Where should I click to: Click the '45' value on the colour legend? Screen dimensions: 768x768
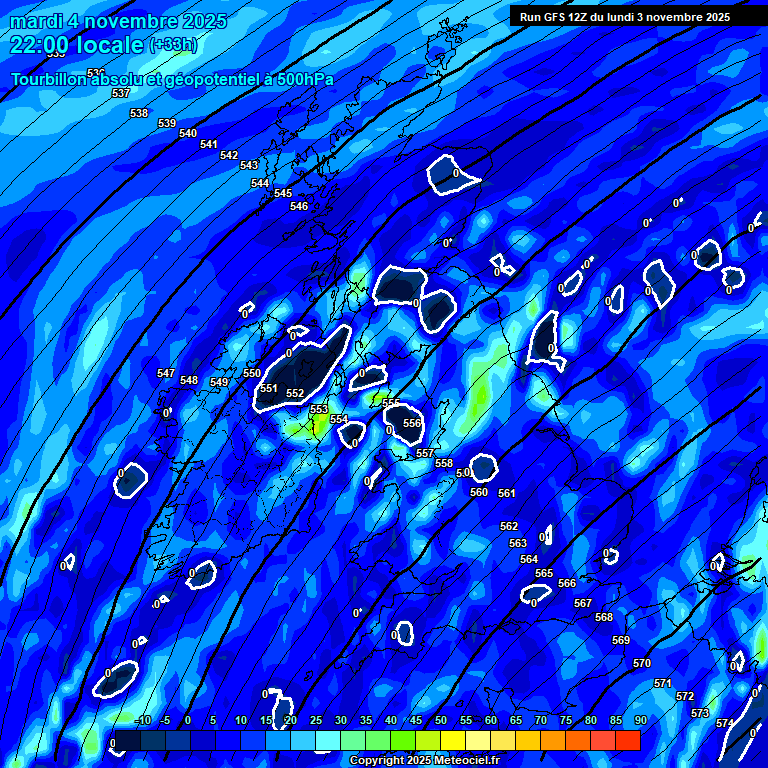pyautogui.click(x=416, y=720)
